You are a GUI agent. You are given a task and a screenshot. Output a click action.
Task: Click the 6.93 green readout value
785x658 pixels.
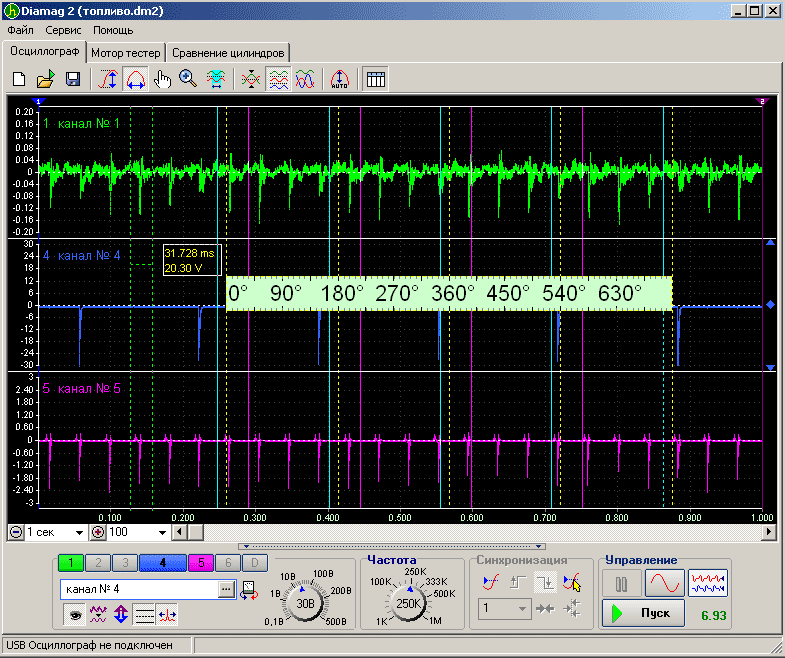[713, 615]
